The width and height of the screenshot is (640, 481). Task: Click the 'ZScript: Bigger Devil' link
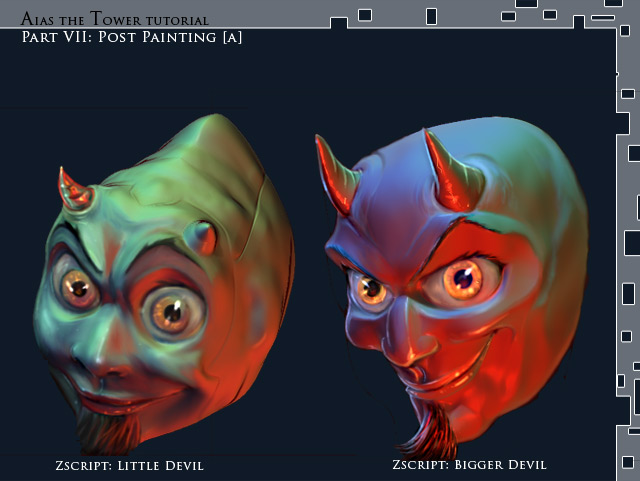tap(469, 465)
